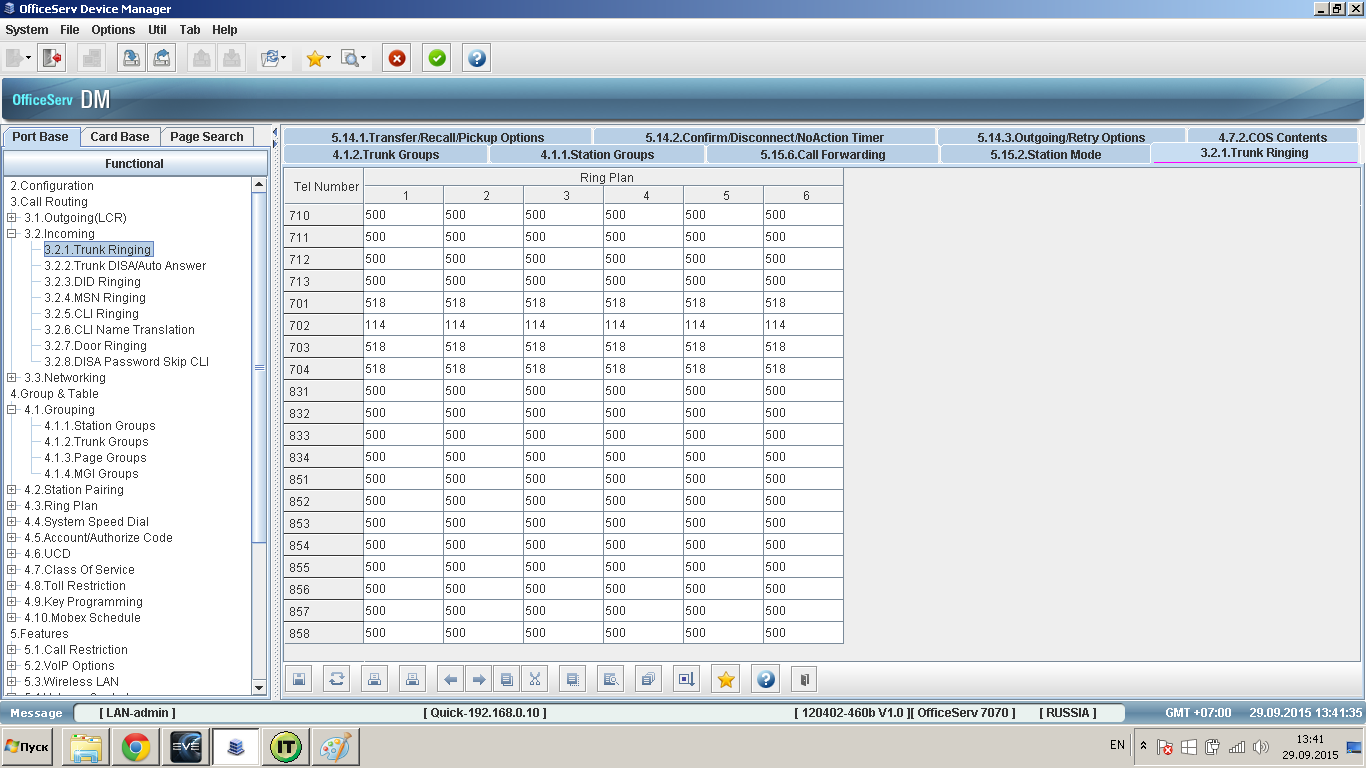Expand the 3.3.Networking tree node
The width and height of the screenshot is (1366, 768).
click(12, 378)
